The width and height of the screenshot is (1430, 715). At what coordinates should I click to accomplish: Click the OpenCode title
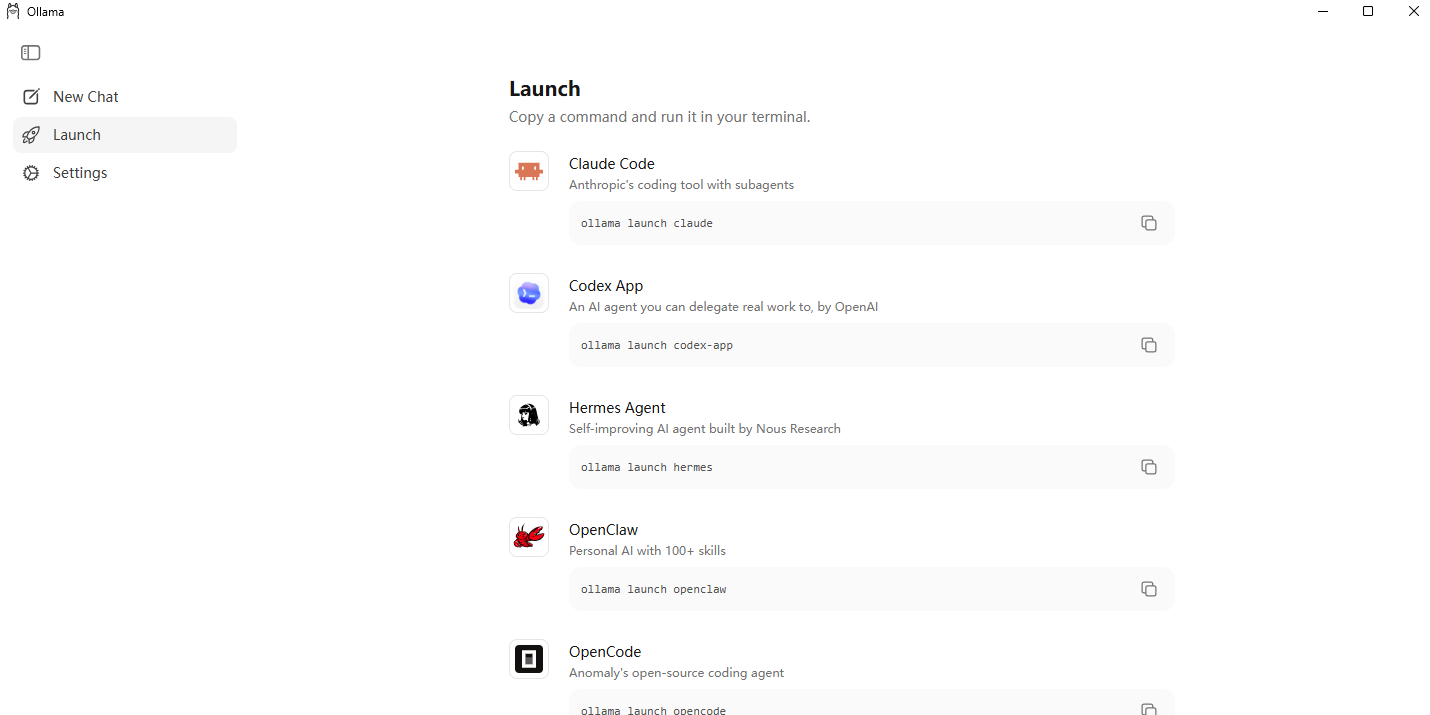605,652
